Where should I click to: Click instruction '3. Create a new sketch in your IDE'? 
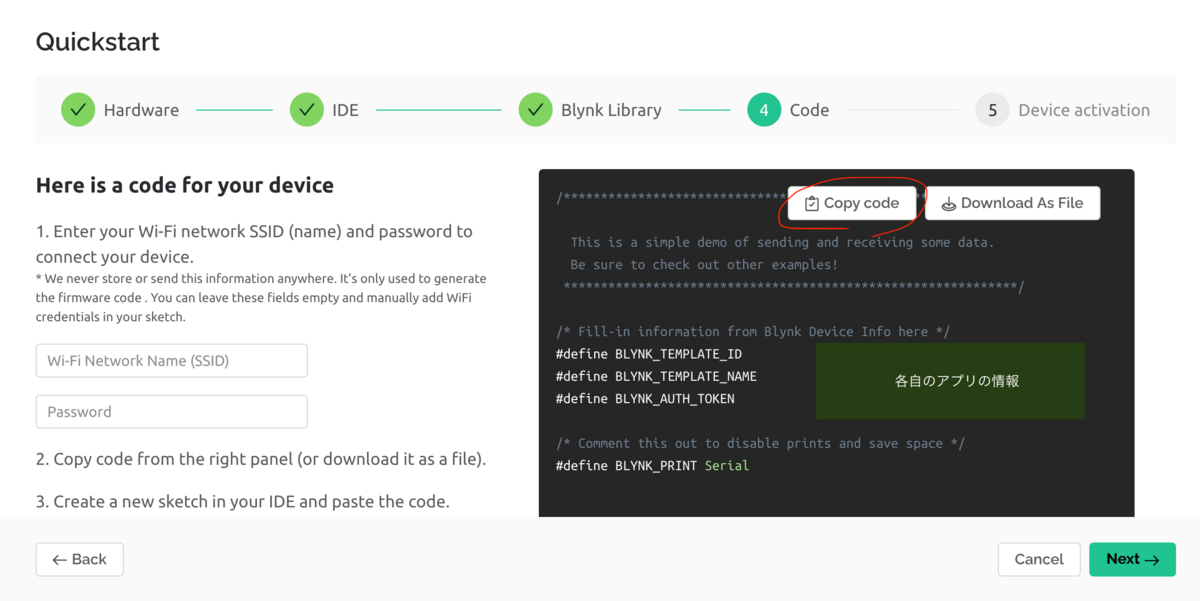tap(243, 501)
